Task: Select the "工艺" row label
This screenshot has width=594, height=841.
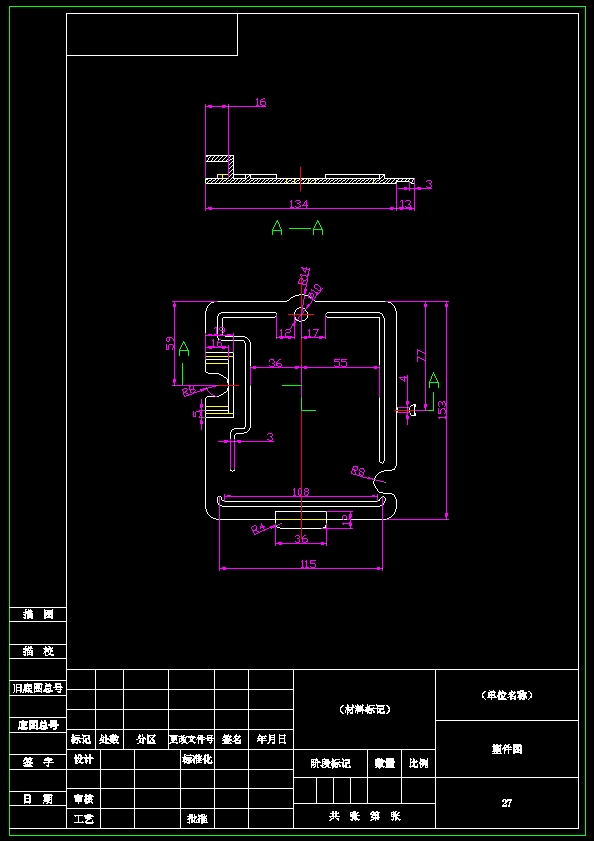Action: click(84, 819)
